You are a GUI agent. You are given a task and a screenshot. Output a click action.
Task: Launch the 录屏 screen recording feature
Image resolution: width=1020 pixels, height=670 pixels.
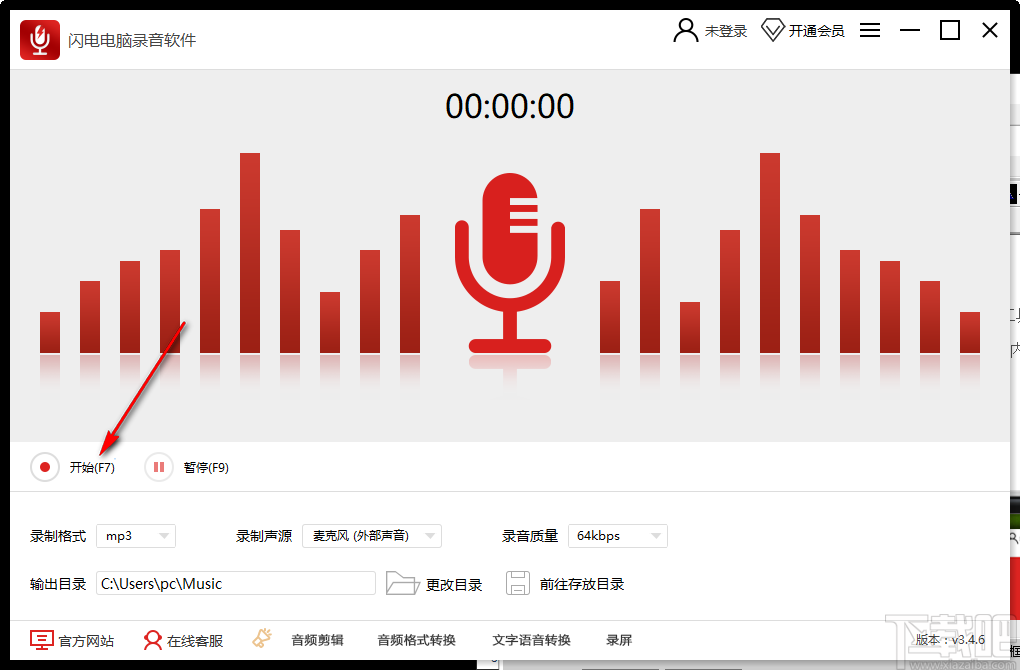(618, 640)
